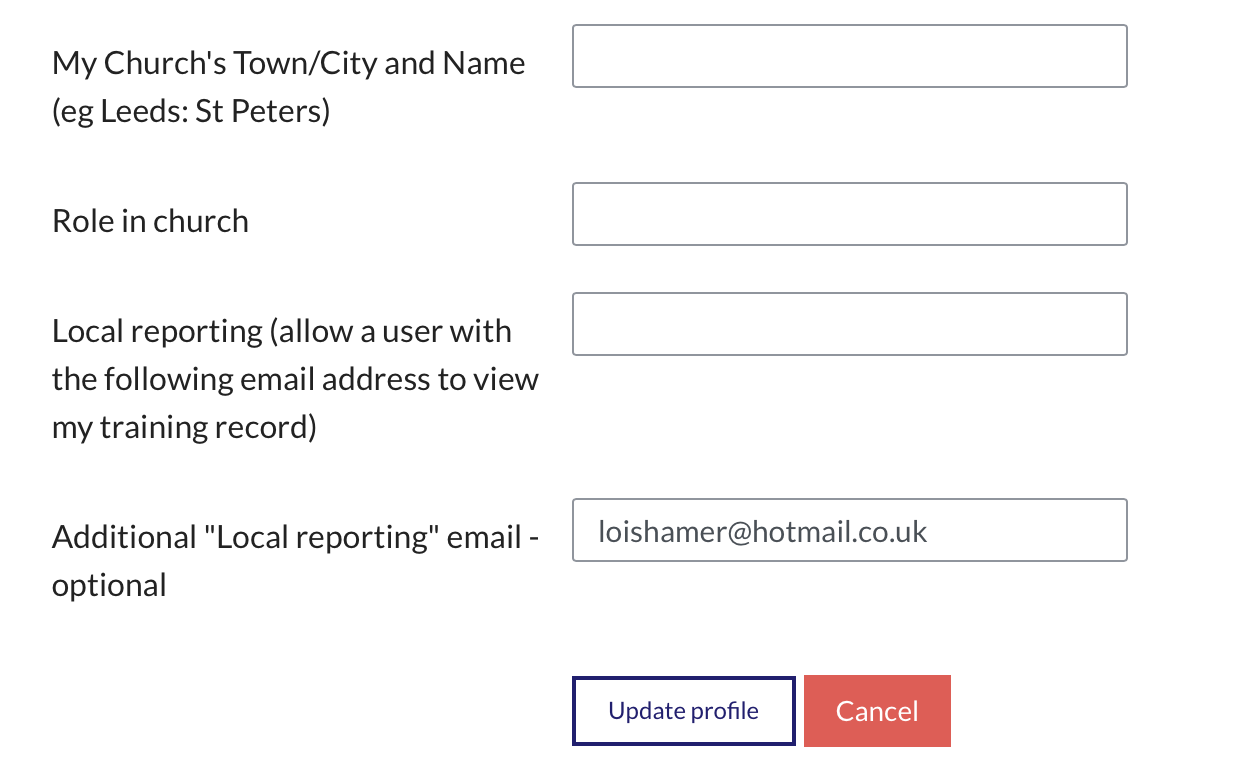
Task: Click "the following email address to view" text
Action: [295, 379]
